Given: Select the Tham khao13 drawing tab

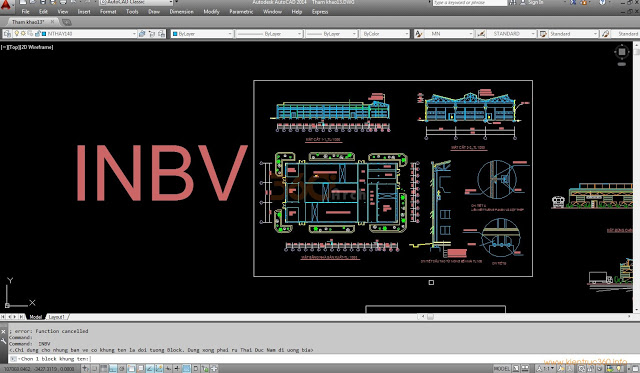Looking at the screenshot, I should pyautogui.click(x=28, y=22).
